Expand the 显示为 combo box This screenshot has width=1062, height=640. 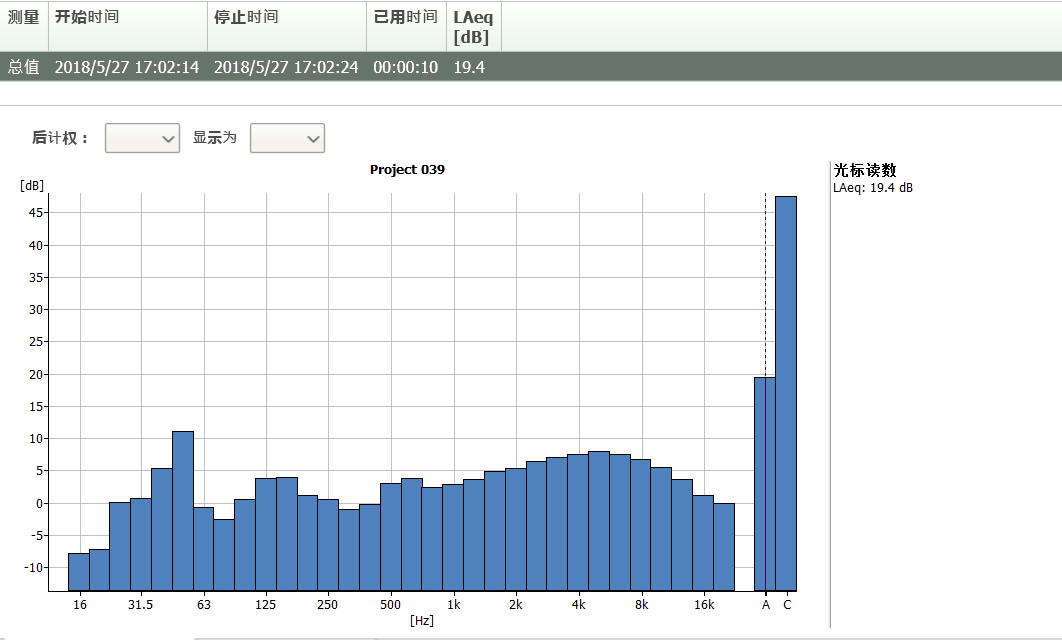(287, 138)
